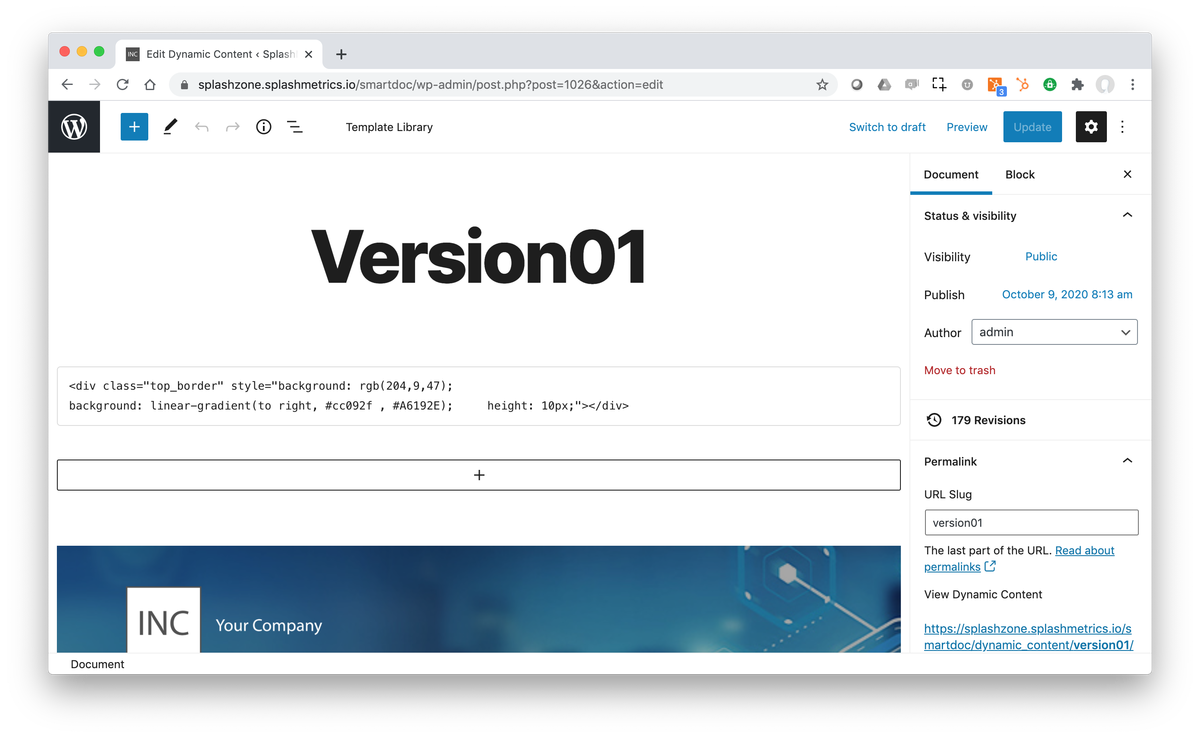This screenshot has height=738, width=1200.
Task: Open the editor more options menu
Action: point(1123,127)
